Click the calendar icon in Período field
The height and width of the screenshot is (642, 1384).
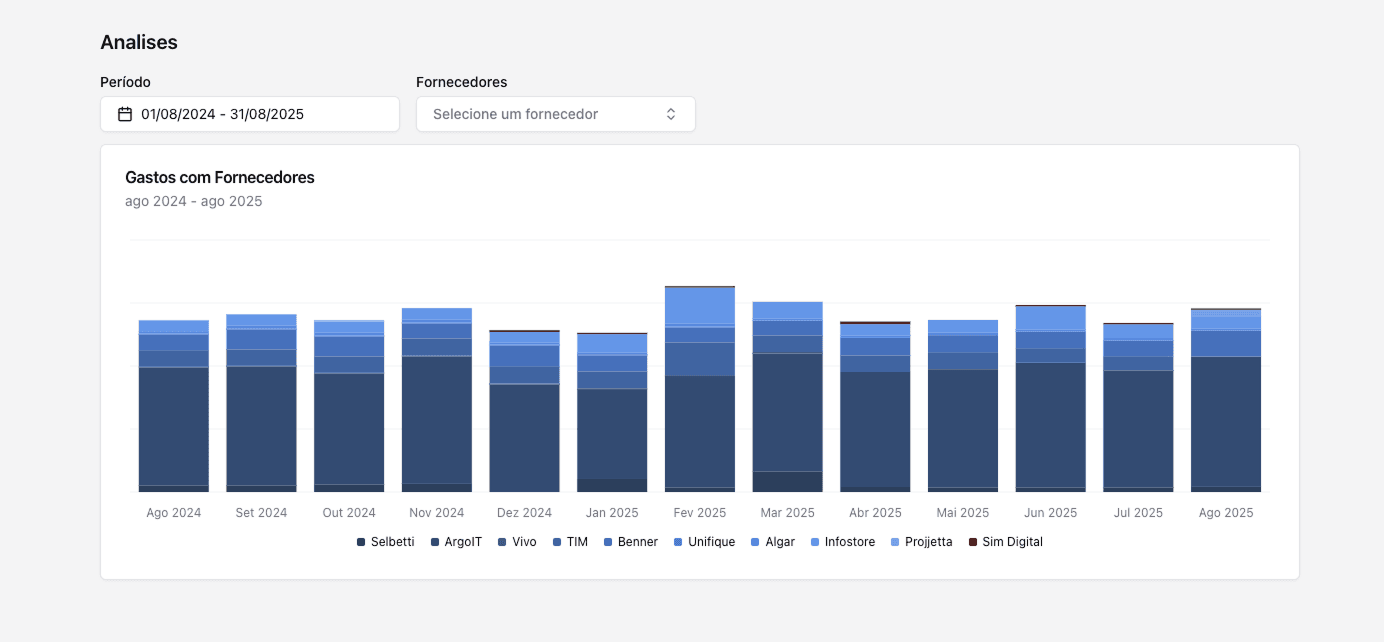125,114
